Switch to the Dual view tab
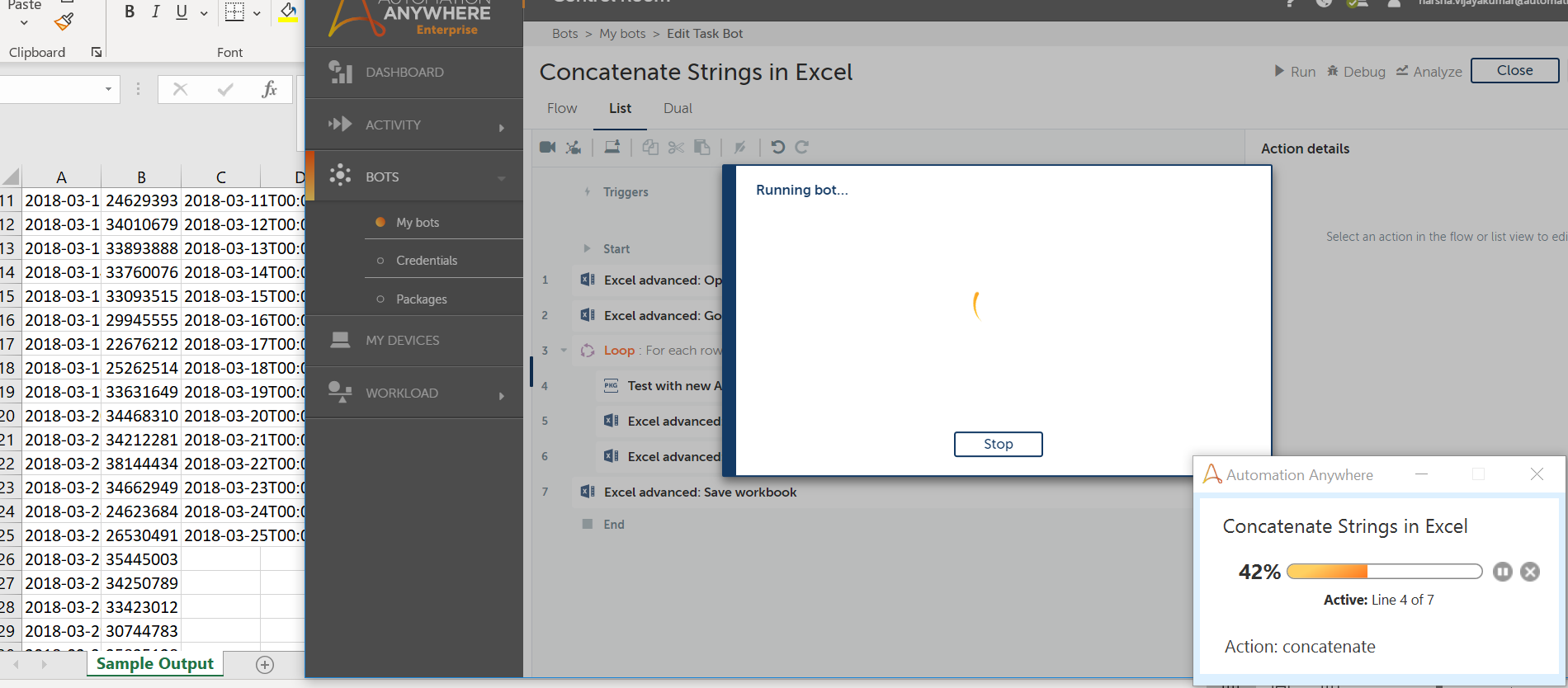 [x=678, y=108]
